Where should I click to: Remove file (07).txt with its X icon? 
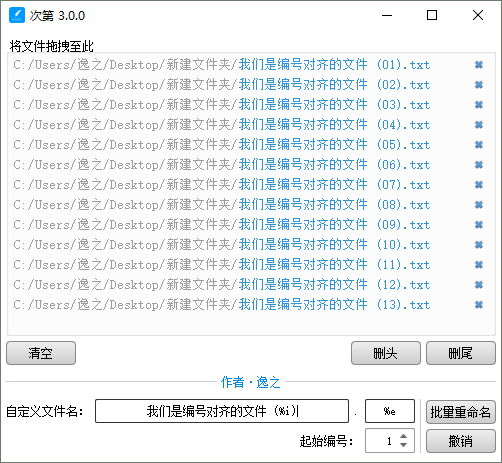479,185
